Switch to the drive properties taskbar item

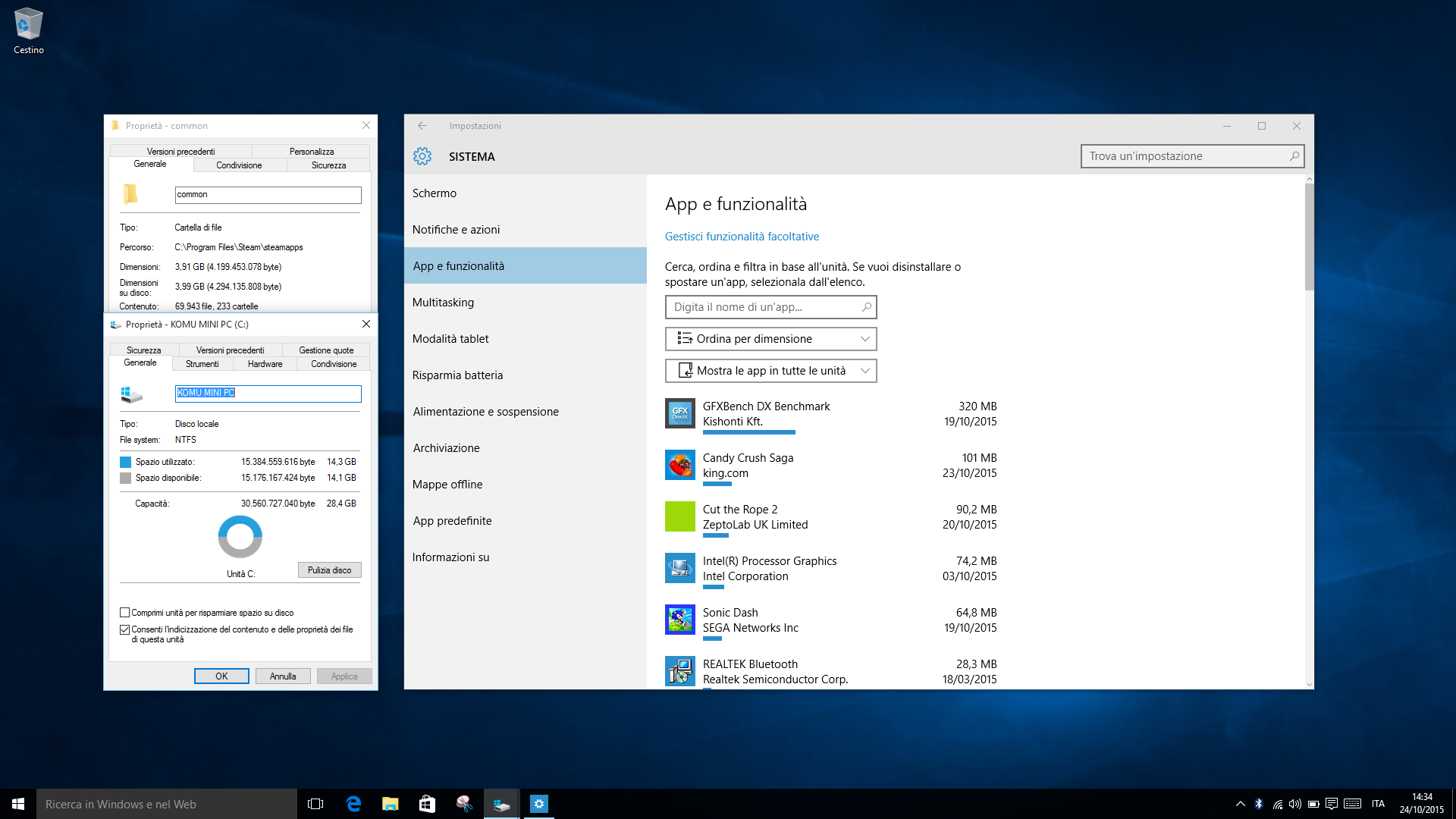pyautogui.click(x=501, y=804)
